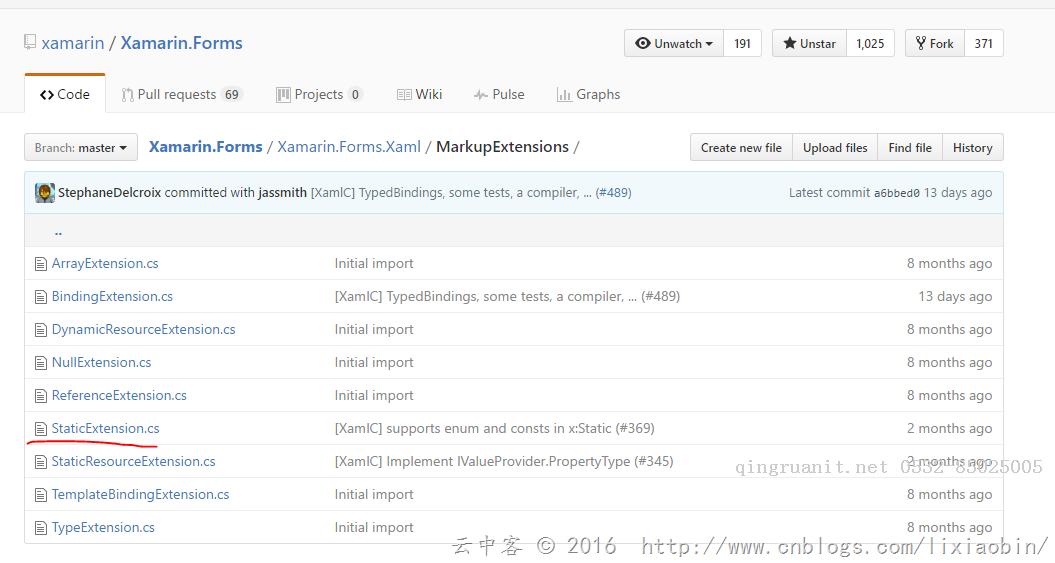This screenshot has width=1055, height=563.
Task: Open the Branch: master dropdown
Action: pyautogui.click(x=81, y=147)
